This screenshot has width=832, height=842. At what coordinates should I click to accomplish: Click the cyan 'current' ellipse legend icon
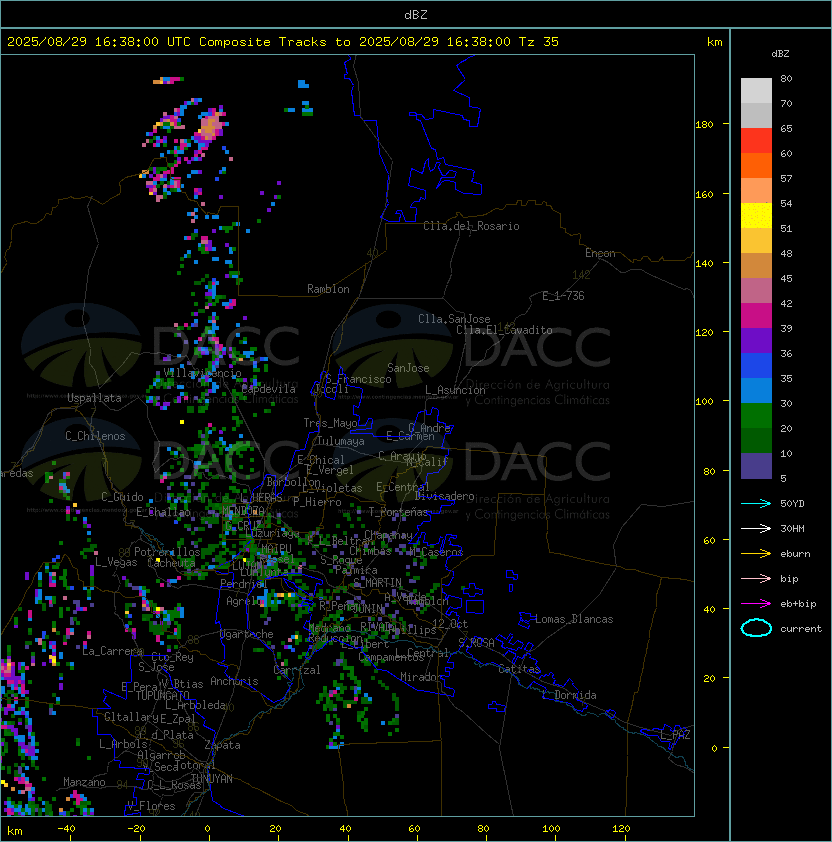(756, 628)
